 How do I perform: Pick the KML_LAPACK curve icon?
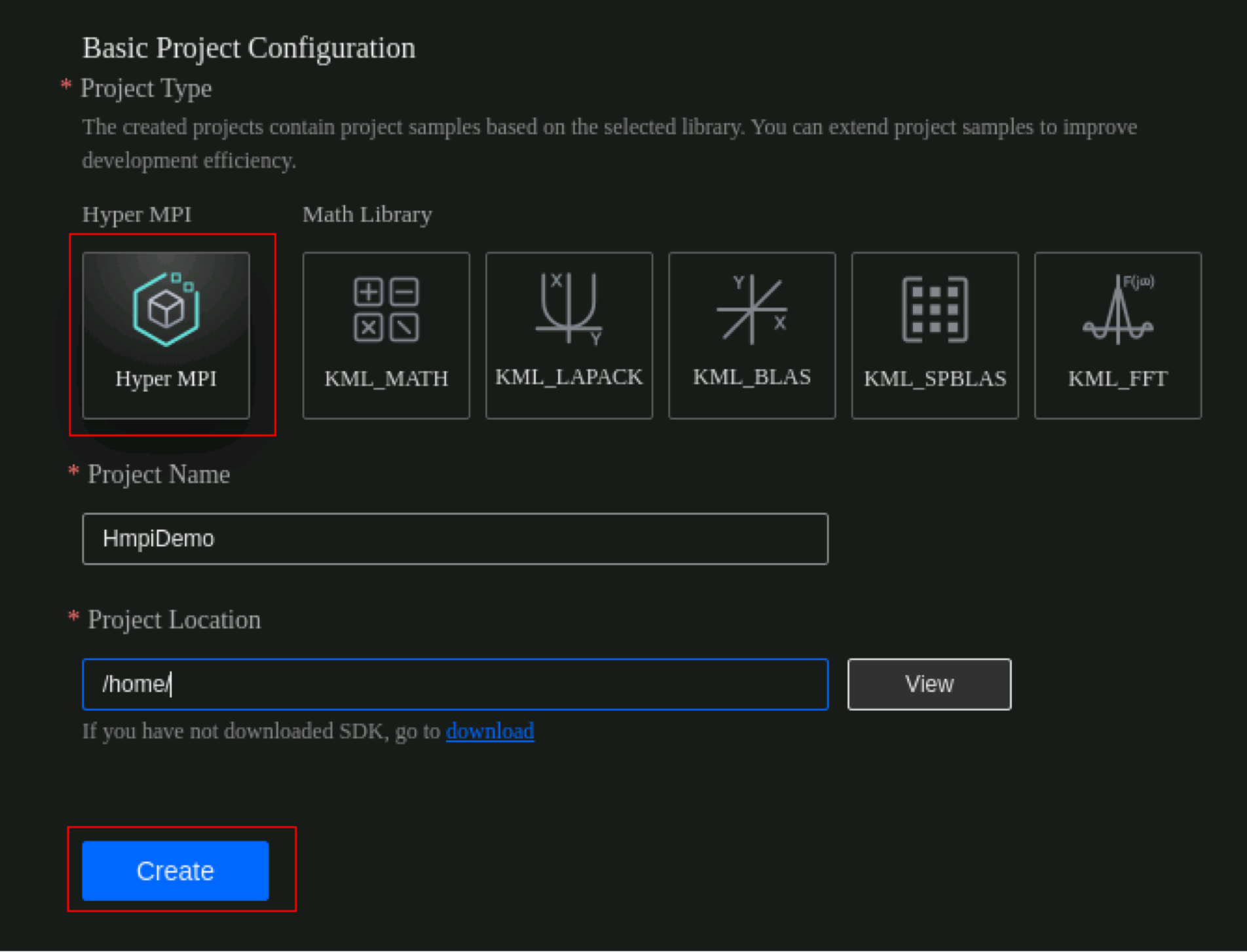point(568,308)
